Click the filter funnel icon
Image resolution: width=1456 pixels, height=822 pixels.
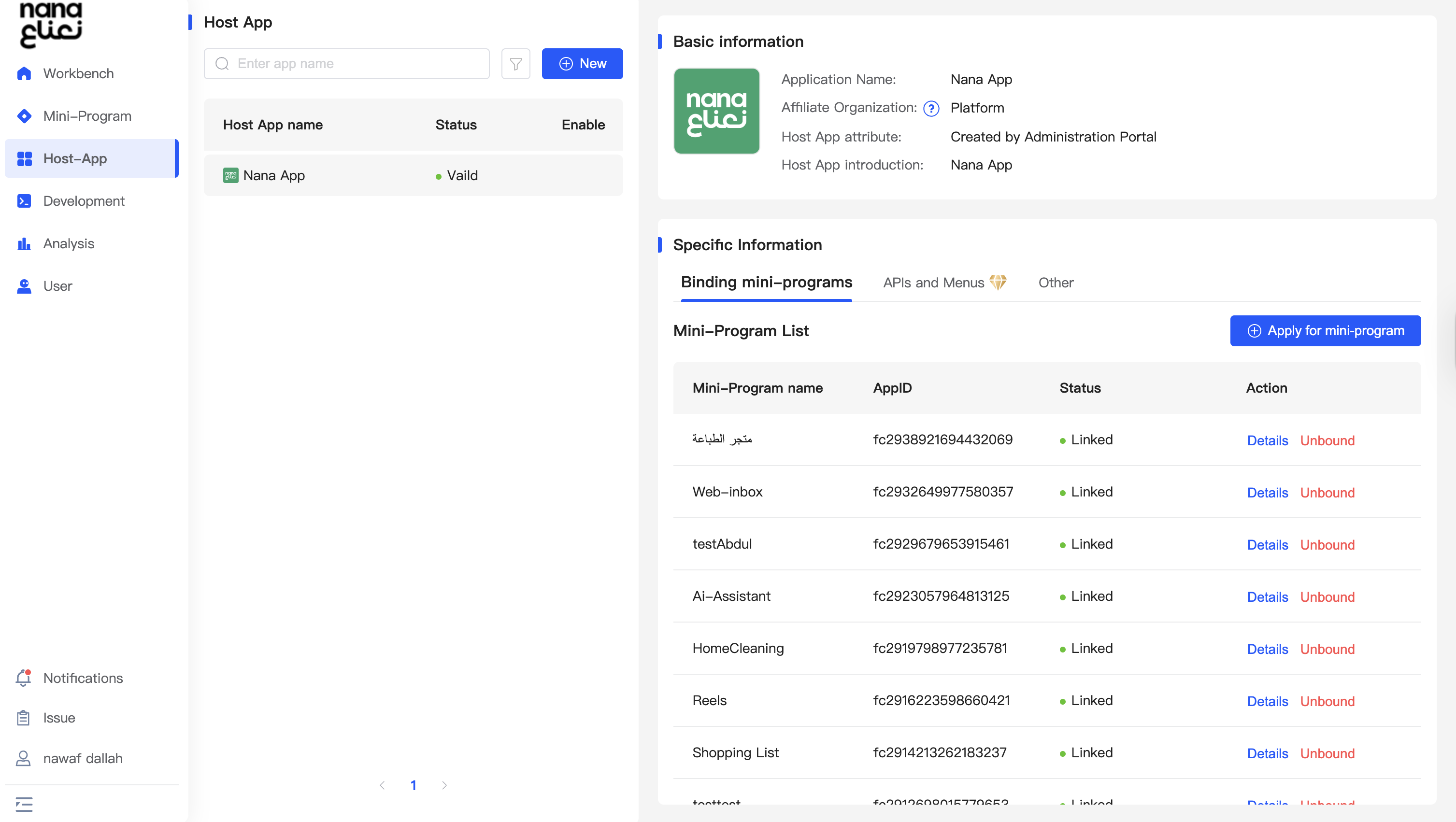point(515,64)
